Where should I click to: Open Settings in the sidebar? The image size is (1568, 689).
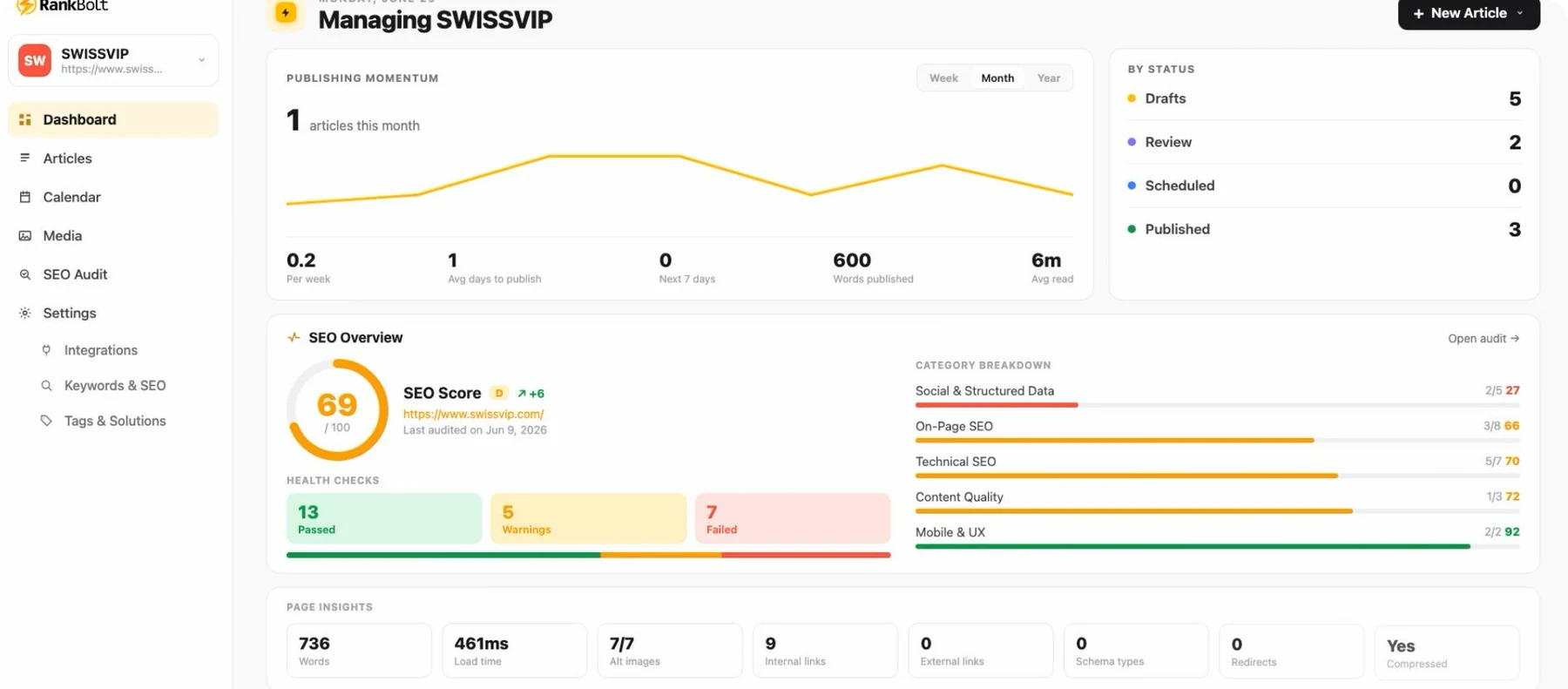113,313
